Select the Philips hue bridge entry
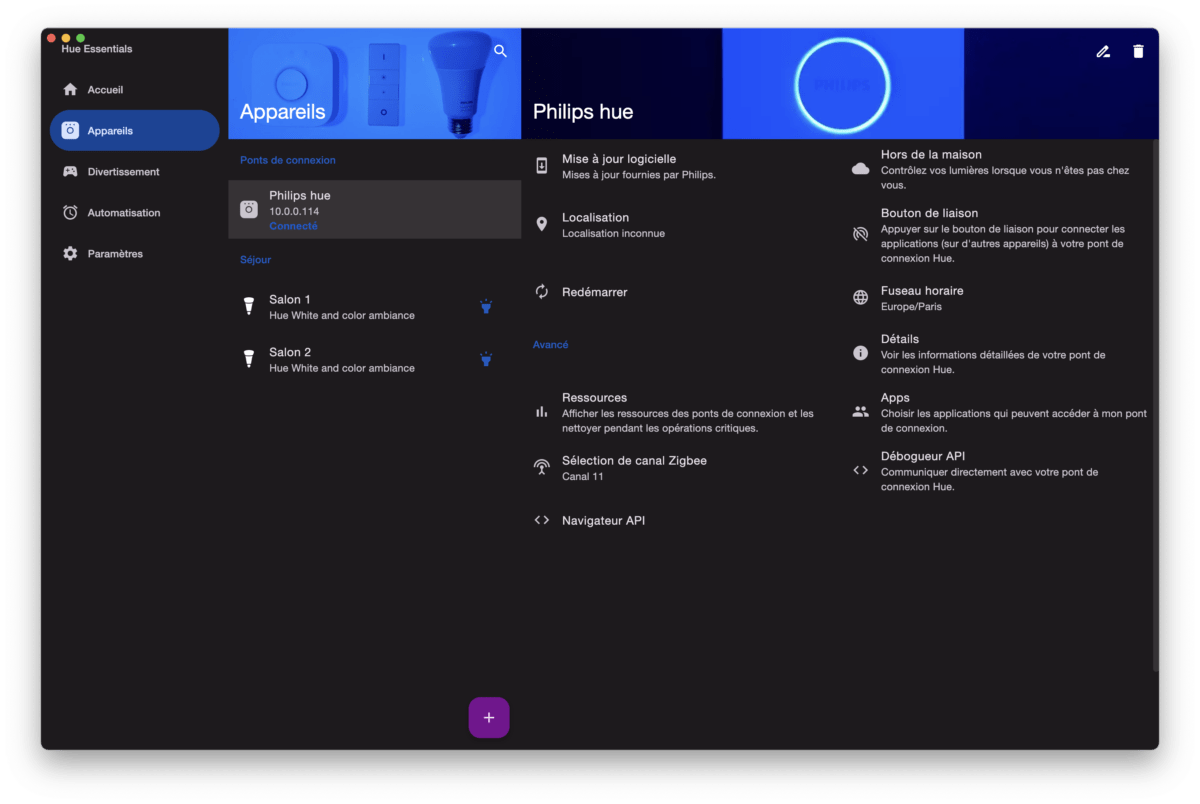This screenshot has width=1200, height=804. click(x=375, y=210)
